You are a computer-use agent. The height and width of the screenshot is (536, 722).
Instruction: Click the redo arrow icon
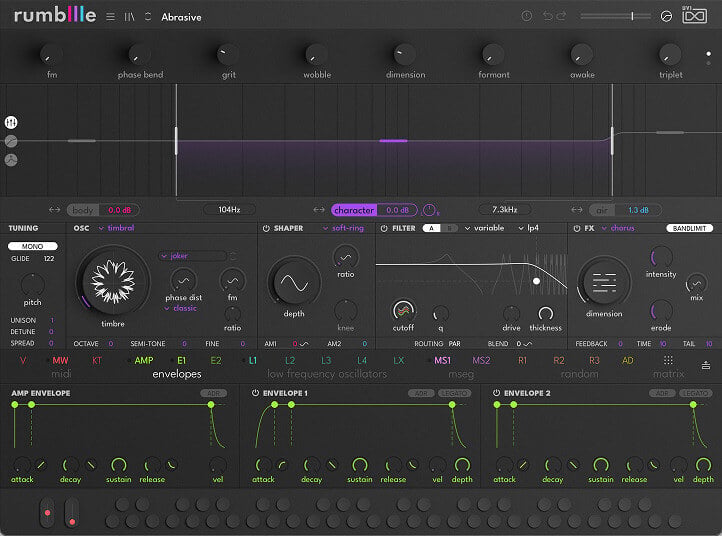click(x=560, y=16)
